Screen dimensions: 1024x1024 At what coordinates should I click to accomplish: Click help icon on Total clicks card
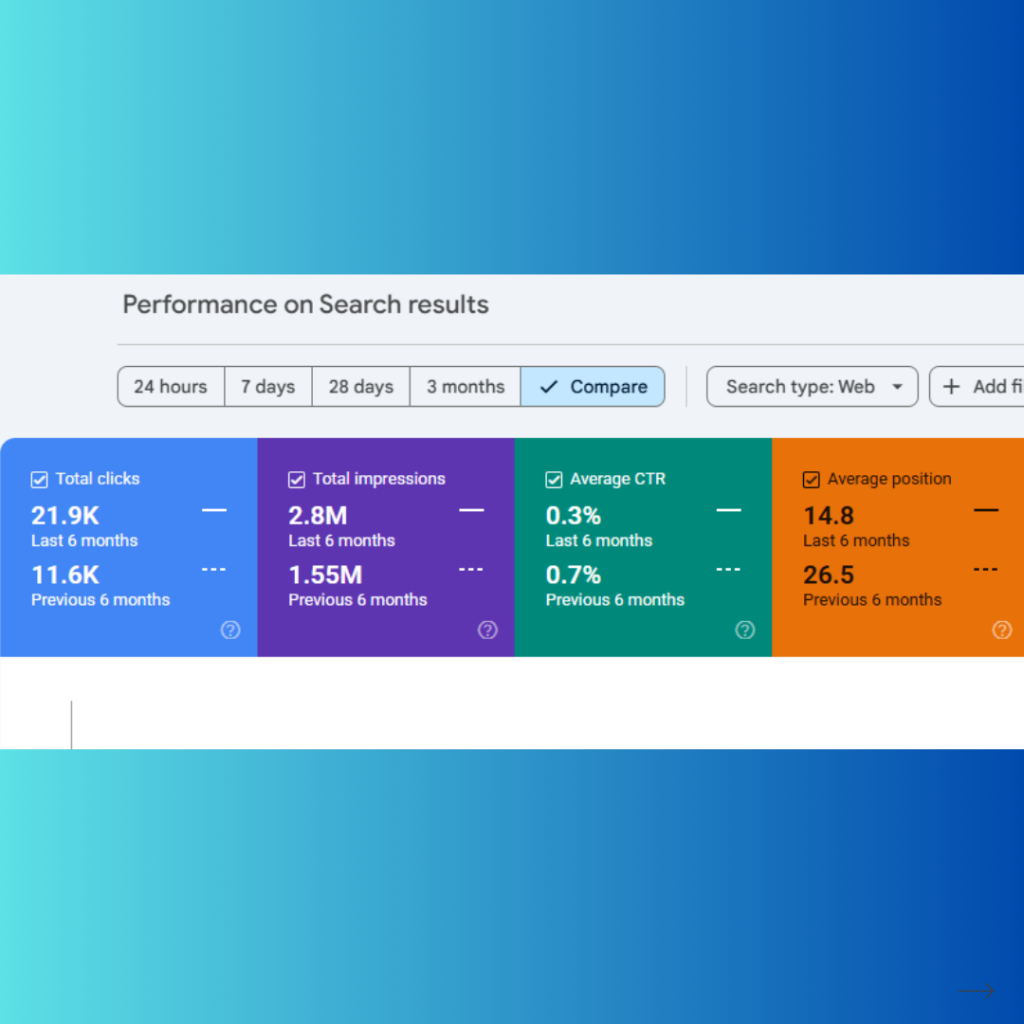[230, 630]
